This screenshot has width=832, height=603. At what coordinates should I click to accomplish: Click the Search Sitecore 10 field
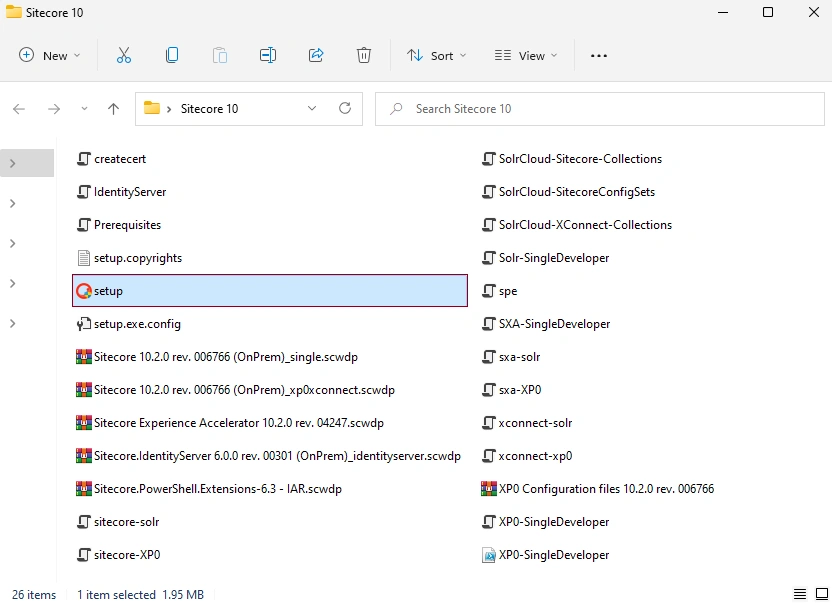[600, 109]
